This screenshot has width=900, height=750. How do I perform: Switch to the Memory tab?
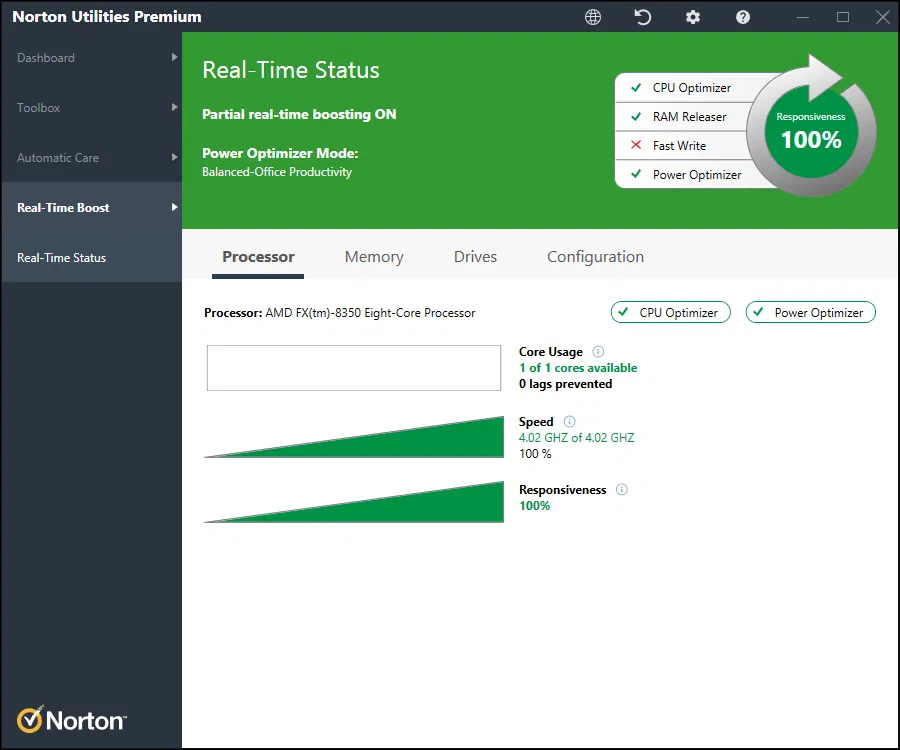(374, 257)
